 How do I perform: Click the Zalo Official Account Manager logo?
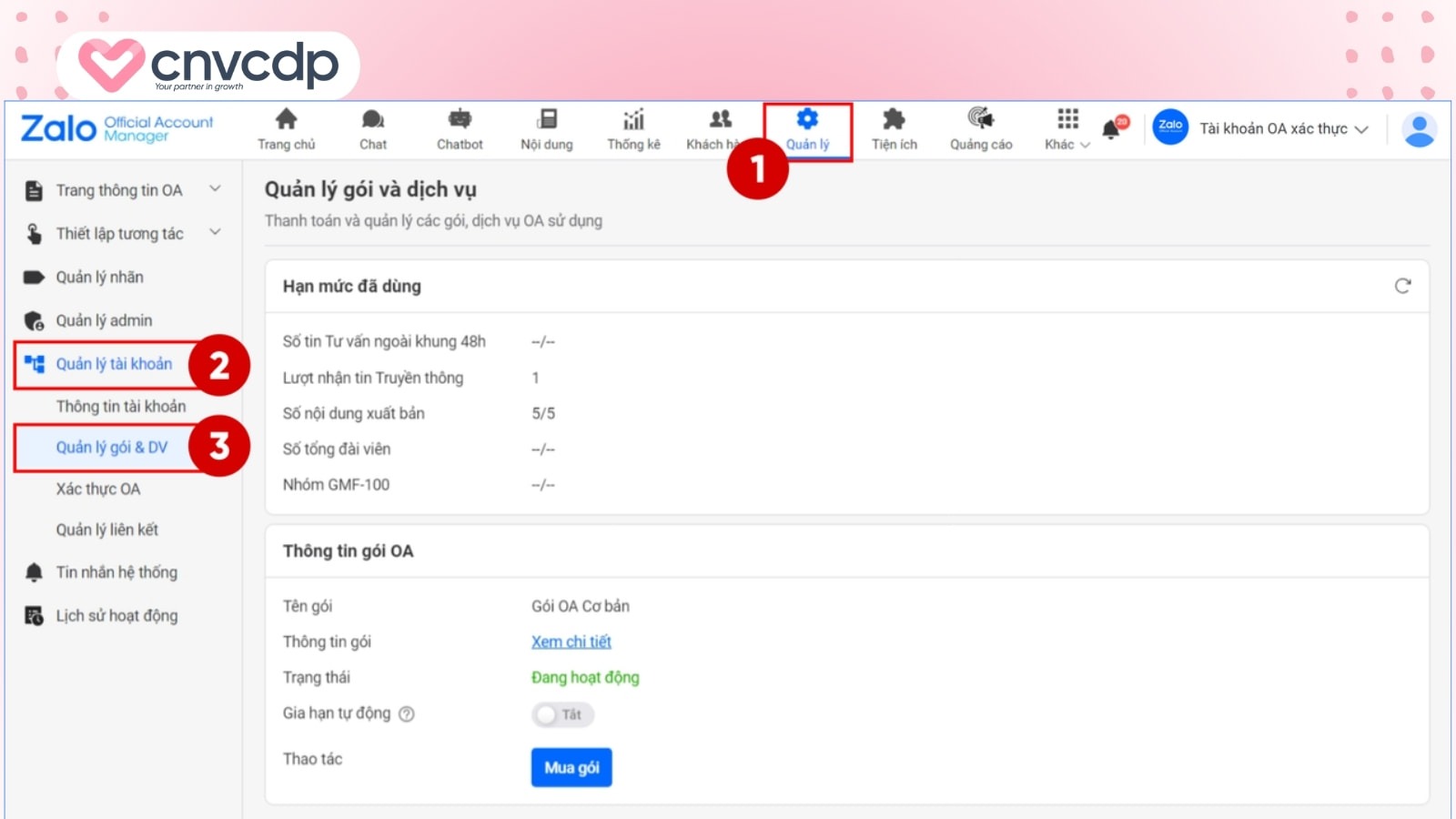pyautogui.click(x=116, y=128)
